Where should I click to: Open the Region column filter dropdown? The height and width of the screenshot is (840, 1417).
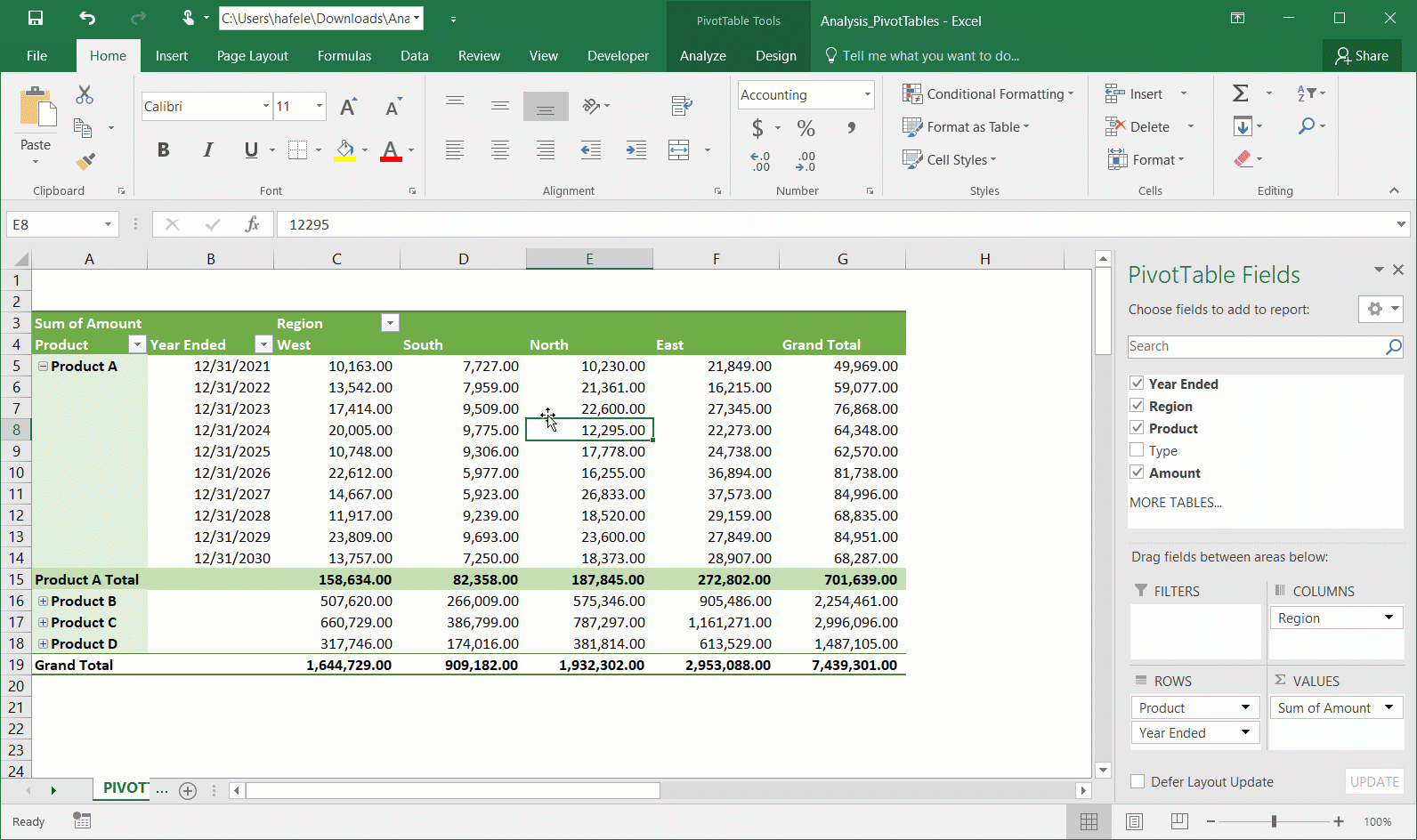click(390, 323)
